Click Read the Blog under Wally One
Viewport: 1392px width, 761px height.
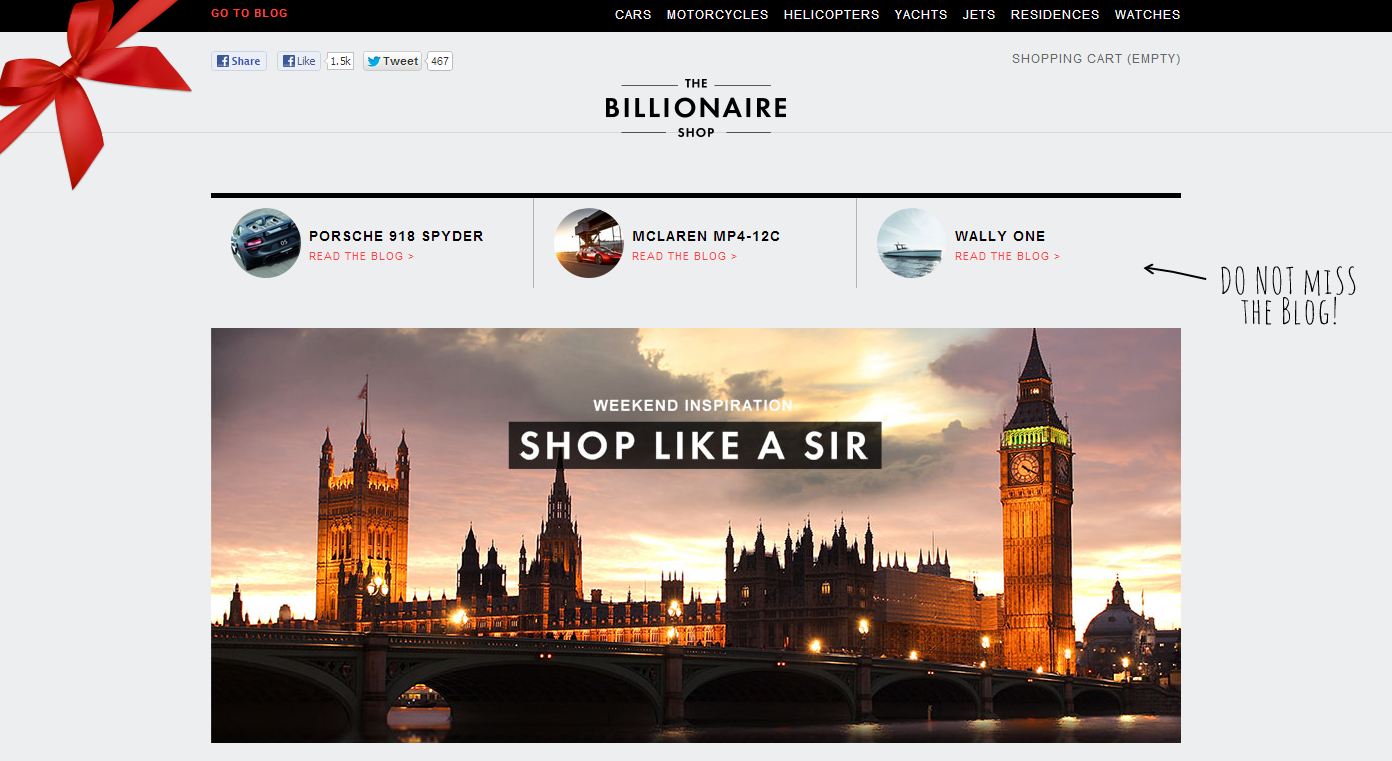(x=1007, y=257)
